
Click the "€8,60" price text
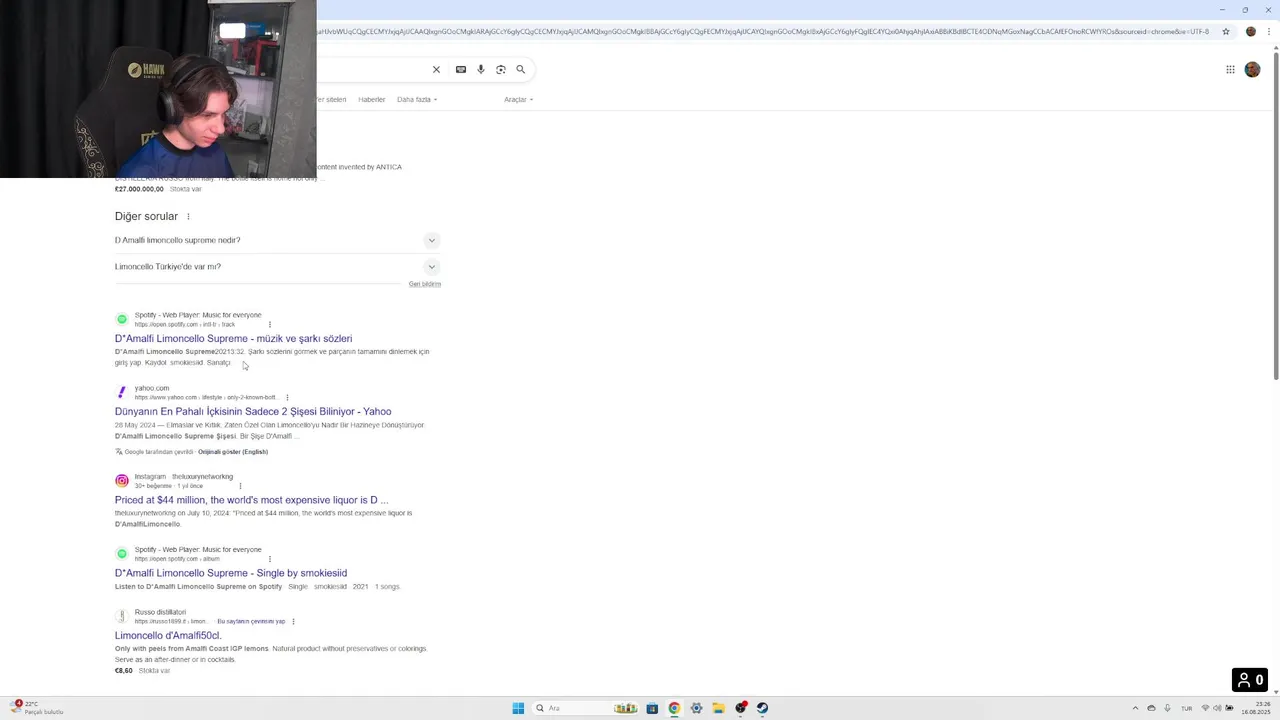[x=124, y=671]
